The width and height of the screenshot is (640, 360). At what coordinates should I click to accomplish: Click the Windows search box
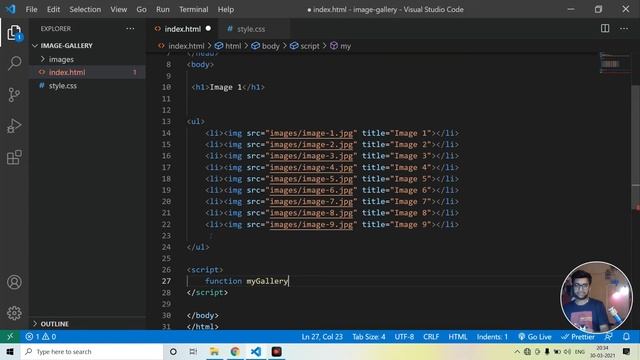point(92,351)
